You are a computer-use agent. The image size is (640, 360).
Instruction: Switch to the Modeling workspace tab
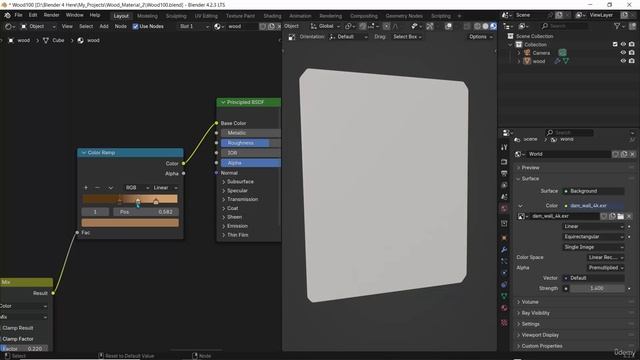tap(147, 16)
